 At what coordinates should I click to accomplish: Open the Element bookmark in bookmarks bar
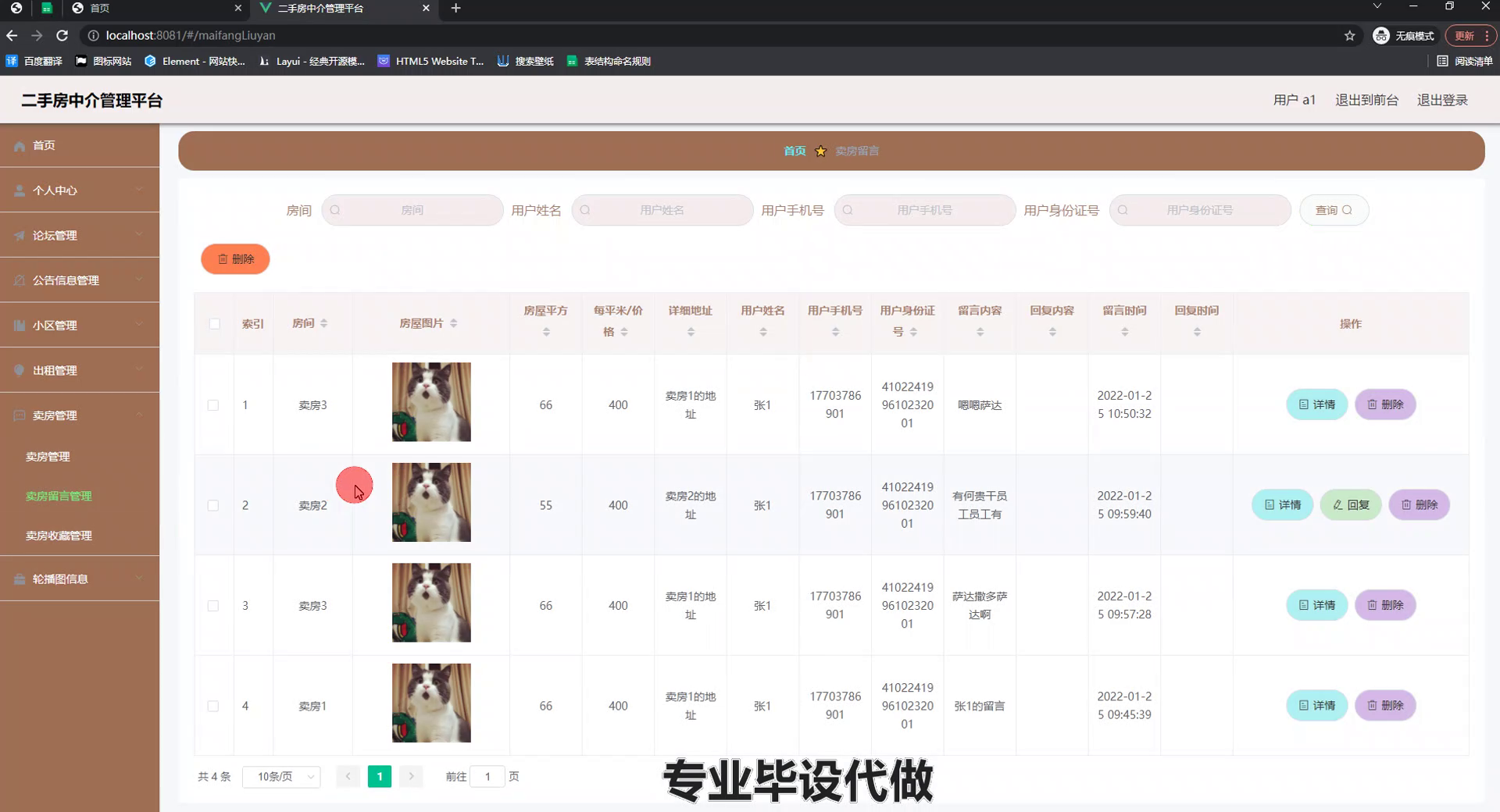tap(195, 61)
